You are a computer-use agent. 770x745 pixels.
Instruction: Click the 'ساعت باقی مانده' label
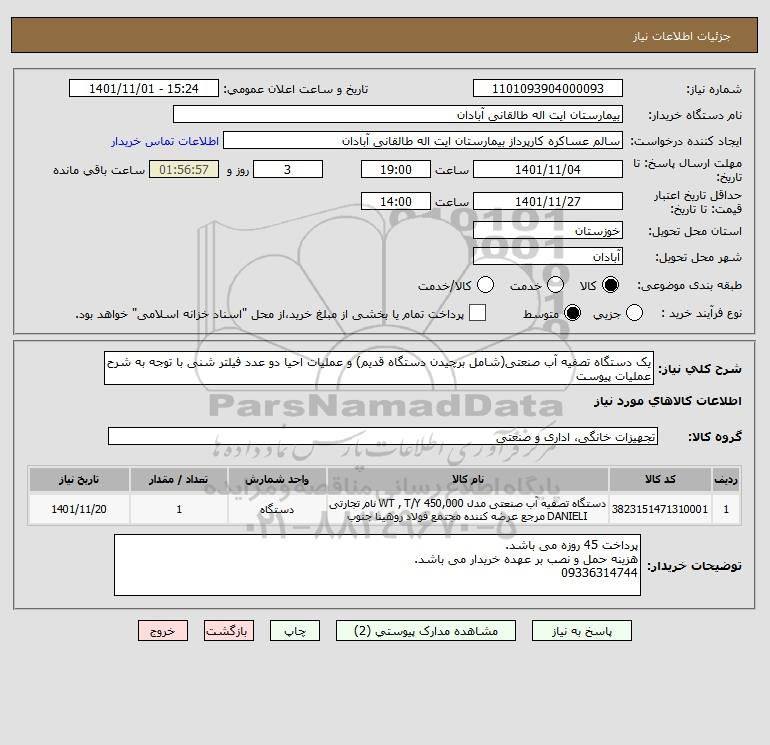(x=99, y=170)
